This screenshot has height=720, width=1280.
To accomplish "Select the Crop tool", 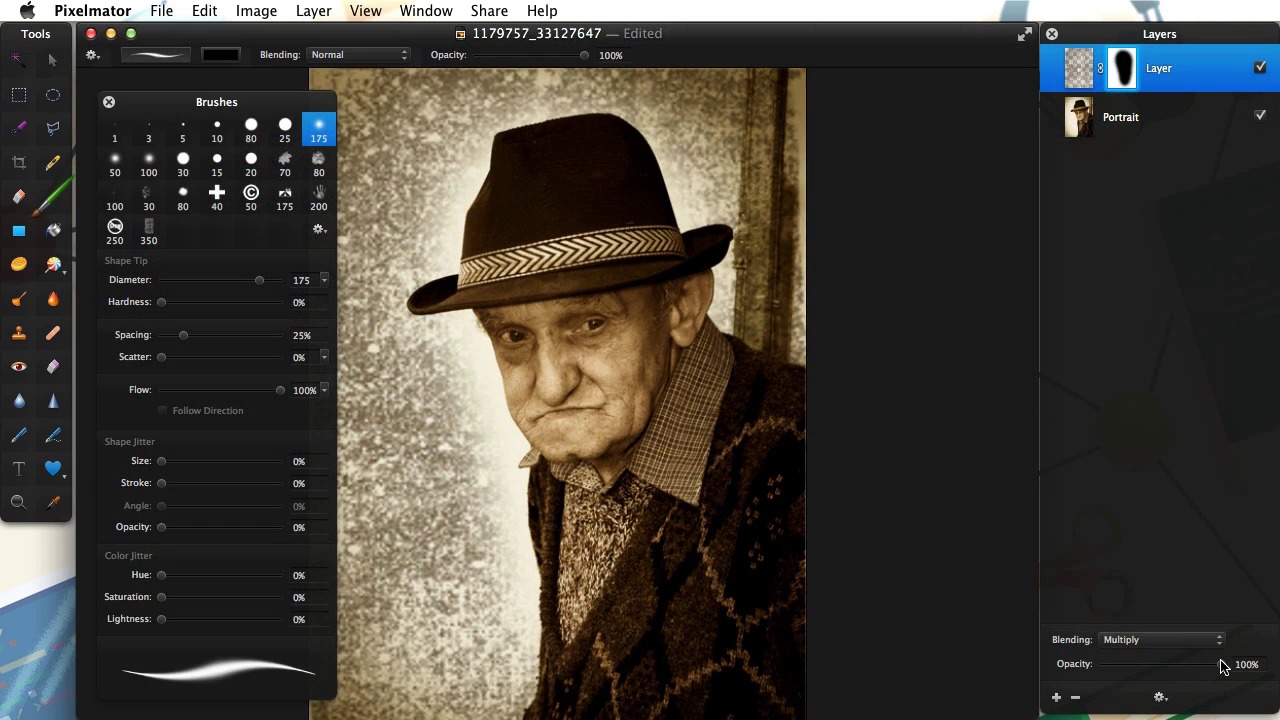I will point(19,162).
